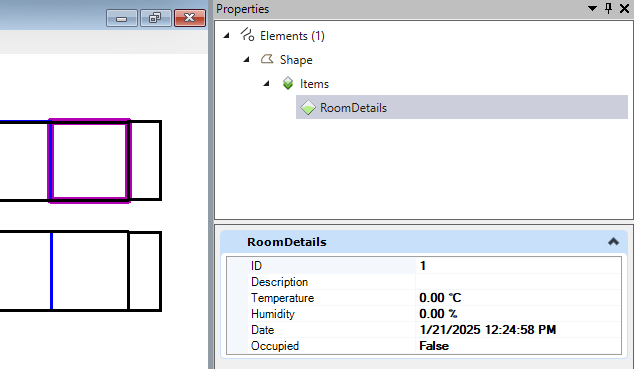The width and height of the screenshot is (634, 369).
Task: Select the Items label in tree
Action: 314,84
